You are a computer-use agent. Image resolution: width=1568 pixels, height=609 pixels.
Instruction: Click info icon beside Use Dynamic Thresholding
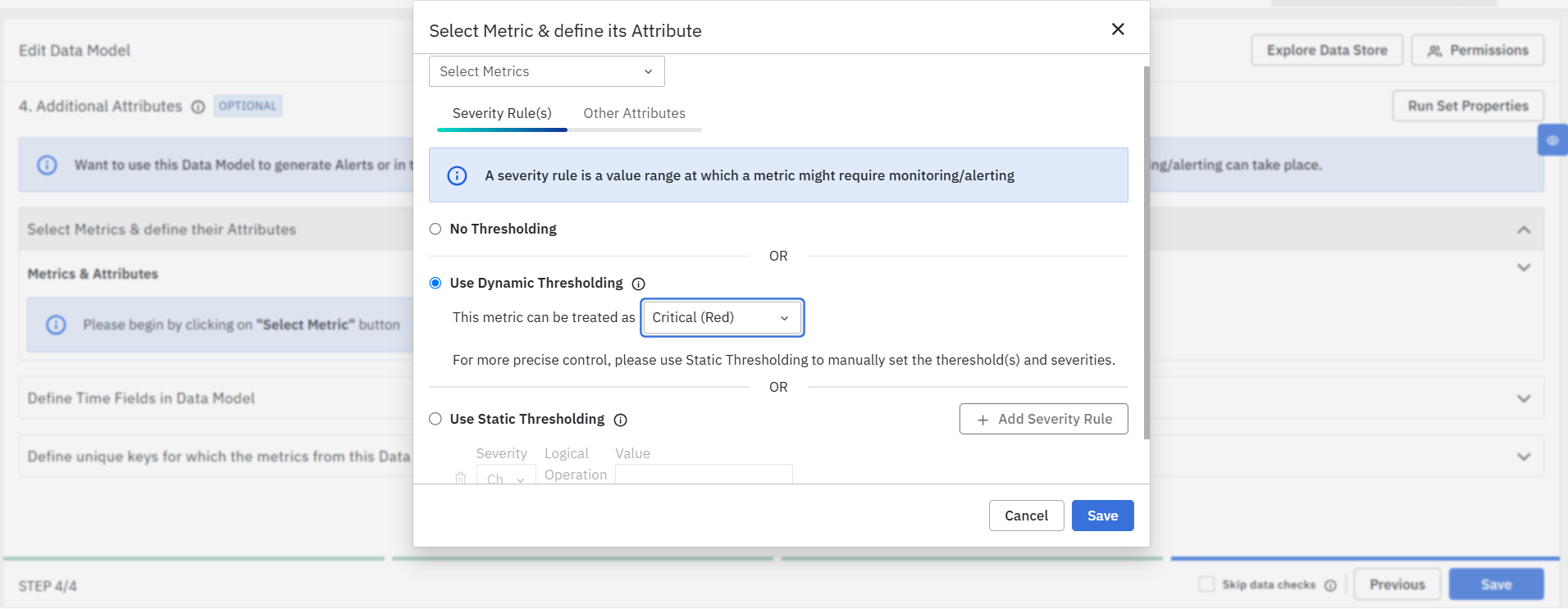pos(638,284)
